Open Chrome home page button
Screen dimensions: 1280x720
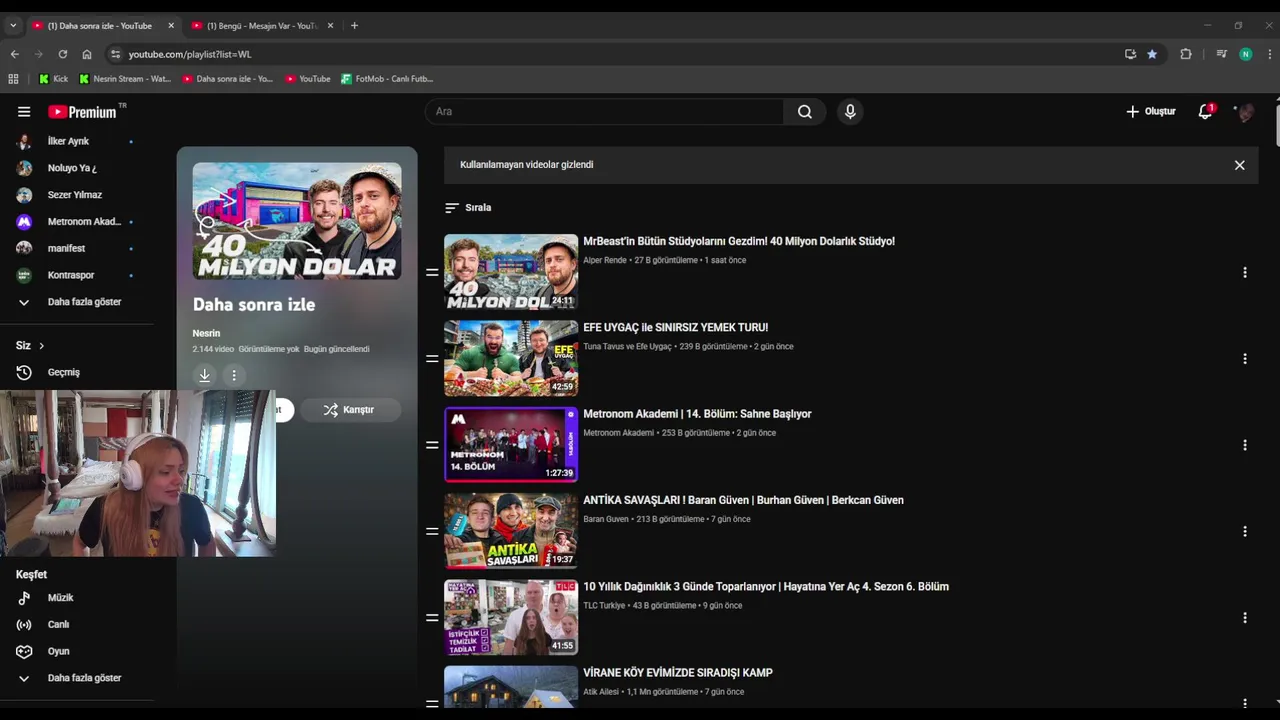pyautogui.click(x=87, y=54)
